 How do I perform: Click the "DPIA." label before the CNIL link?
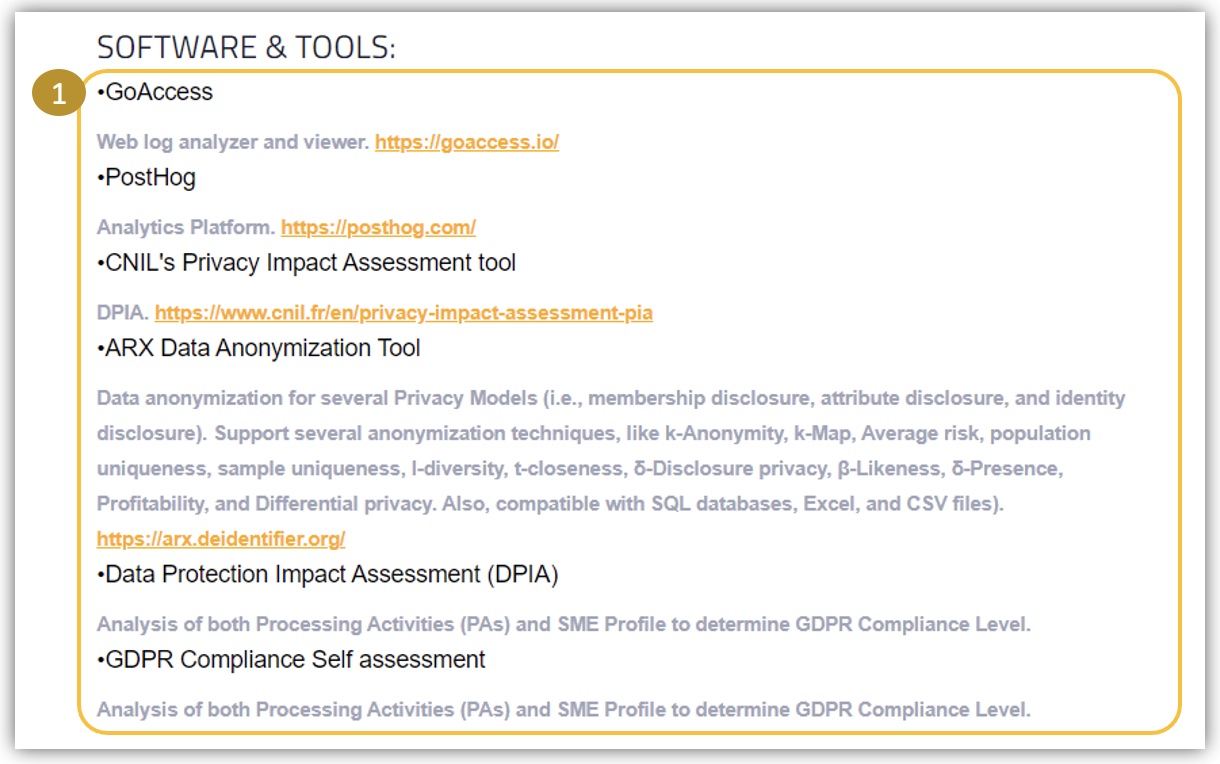tap(123, 313)
